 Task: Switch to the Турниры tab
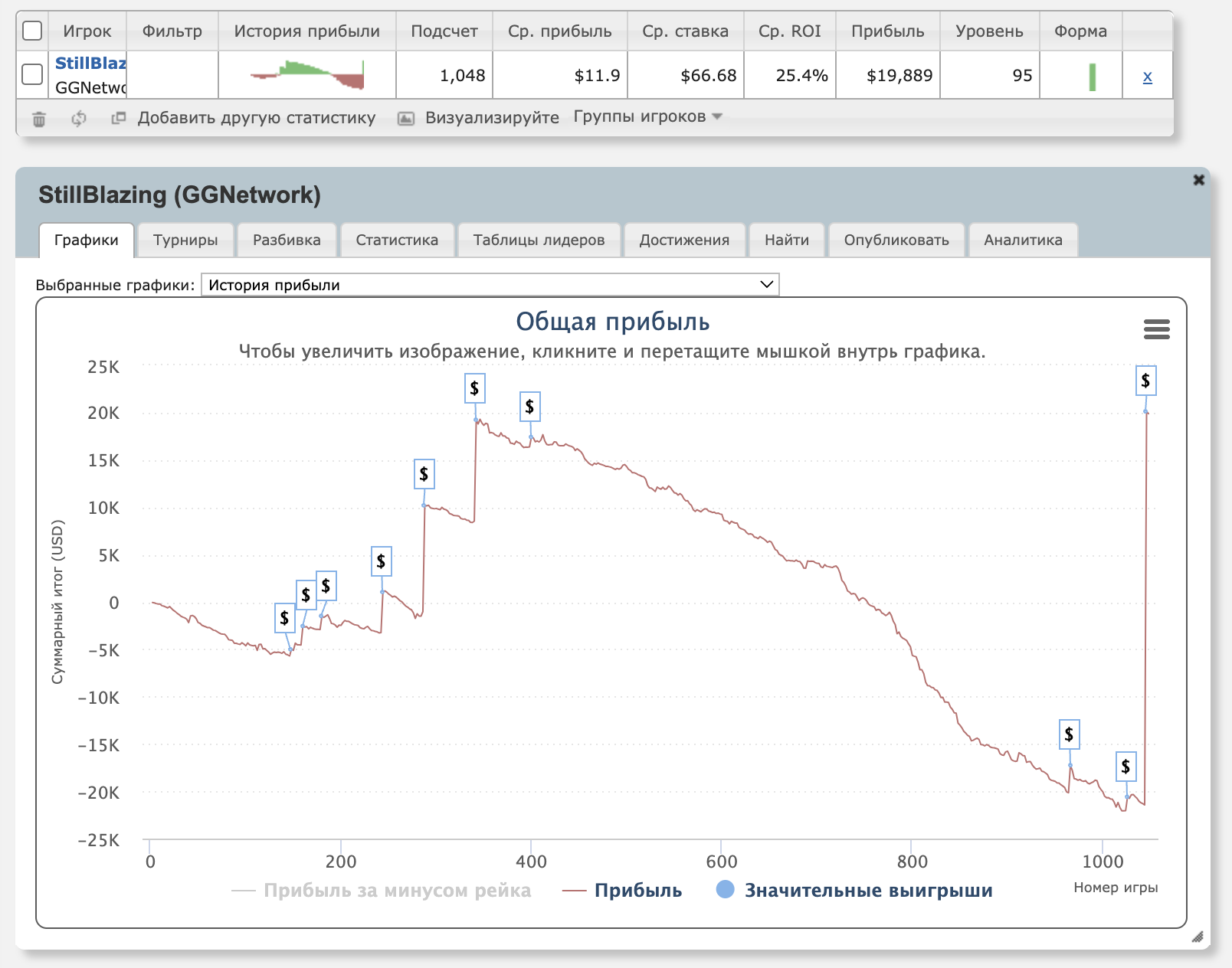click(185, 240)
